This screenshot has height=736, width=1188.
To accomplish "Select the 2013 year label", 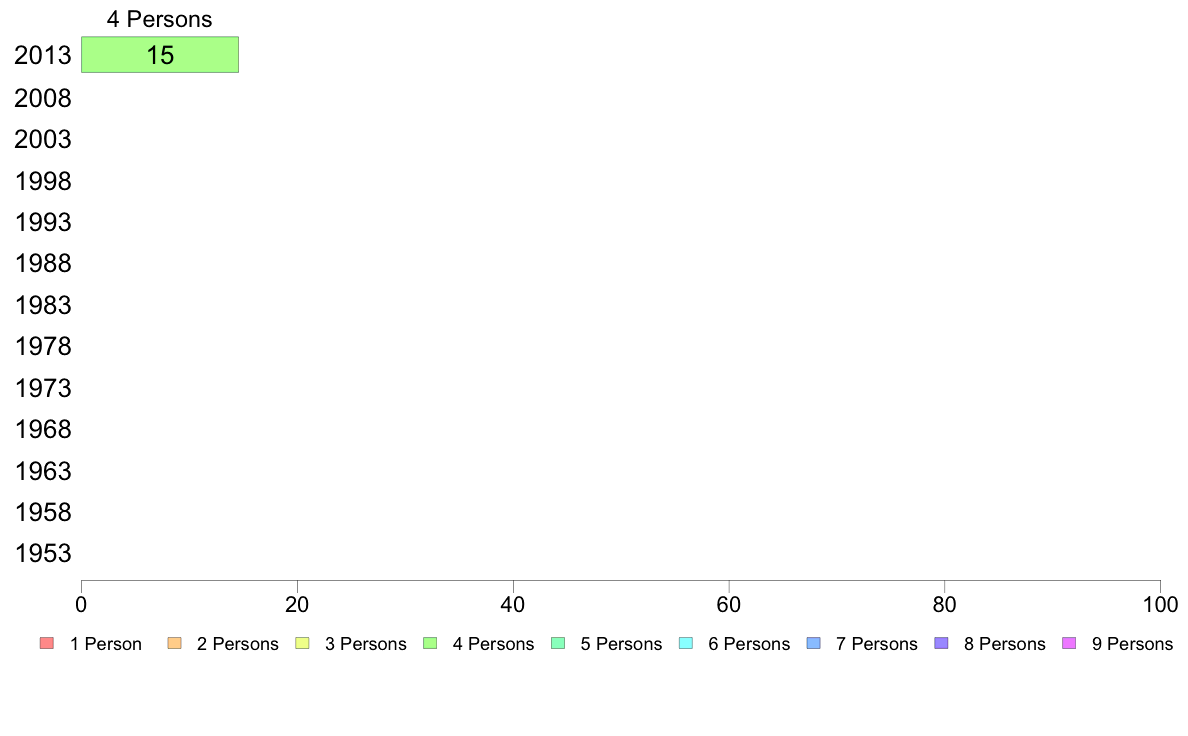I will point(42,55).
